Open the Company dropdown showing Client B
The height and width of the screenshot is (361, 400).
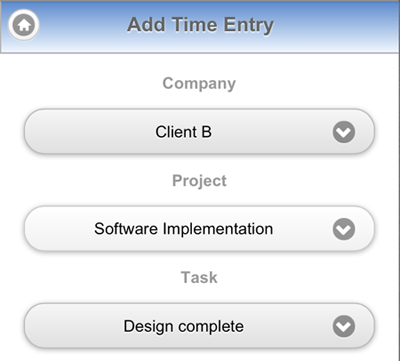[199, 132]
